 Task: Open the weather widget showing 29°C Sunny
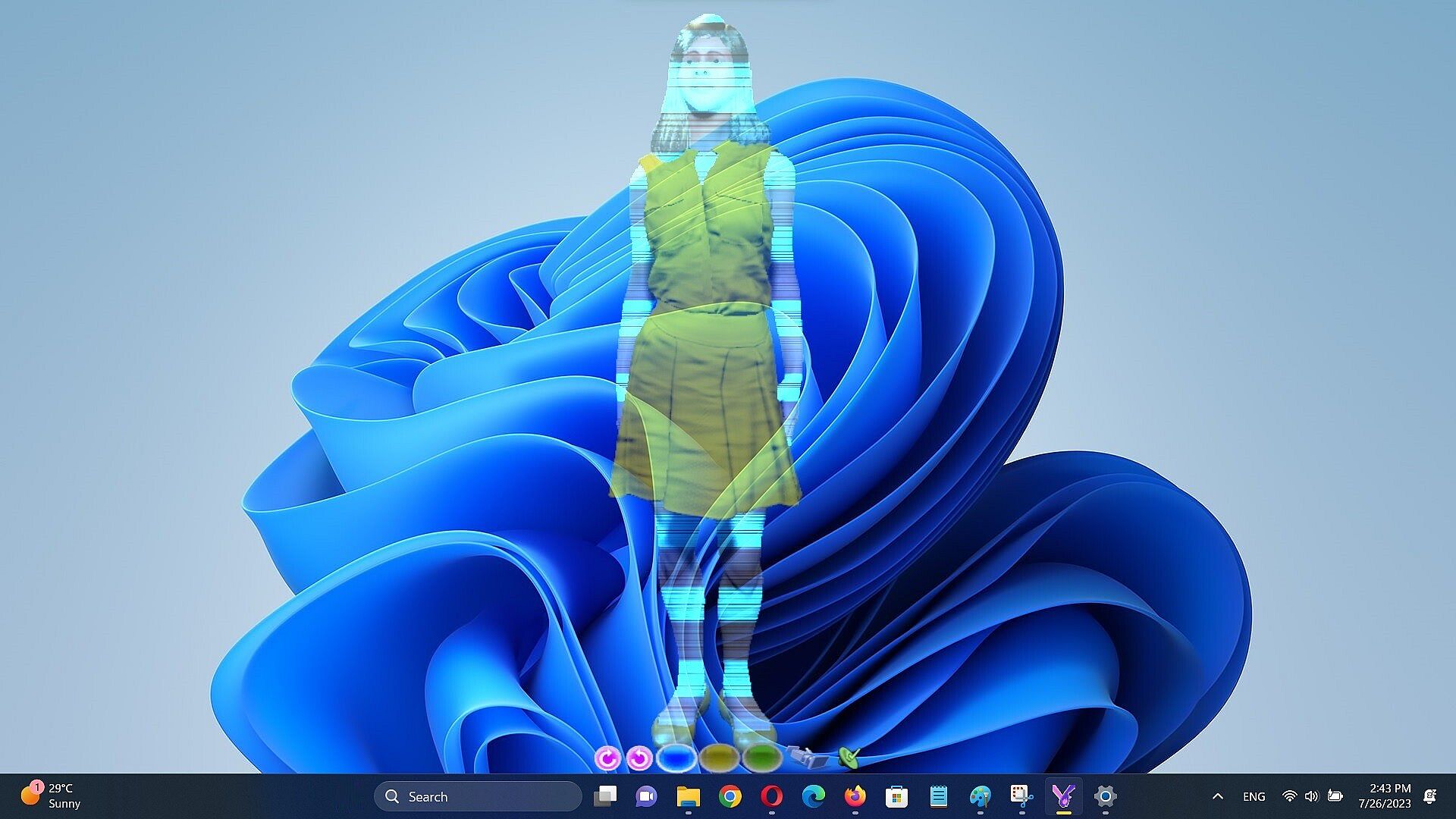pyautogui.click(x=52, y=796)
